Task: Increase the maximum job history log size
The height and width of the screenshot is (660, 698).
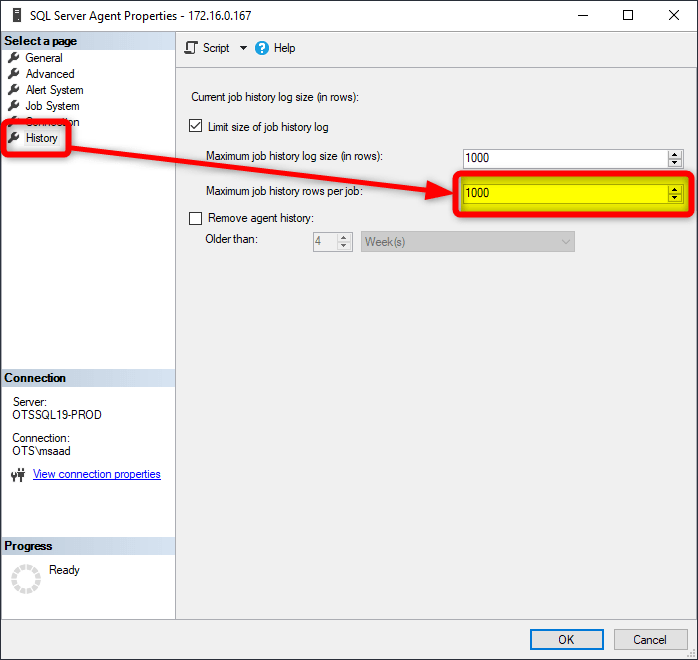Action: pos(675,154)
